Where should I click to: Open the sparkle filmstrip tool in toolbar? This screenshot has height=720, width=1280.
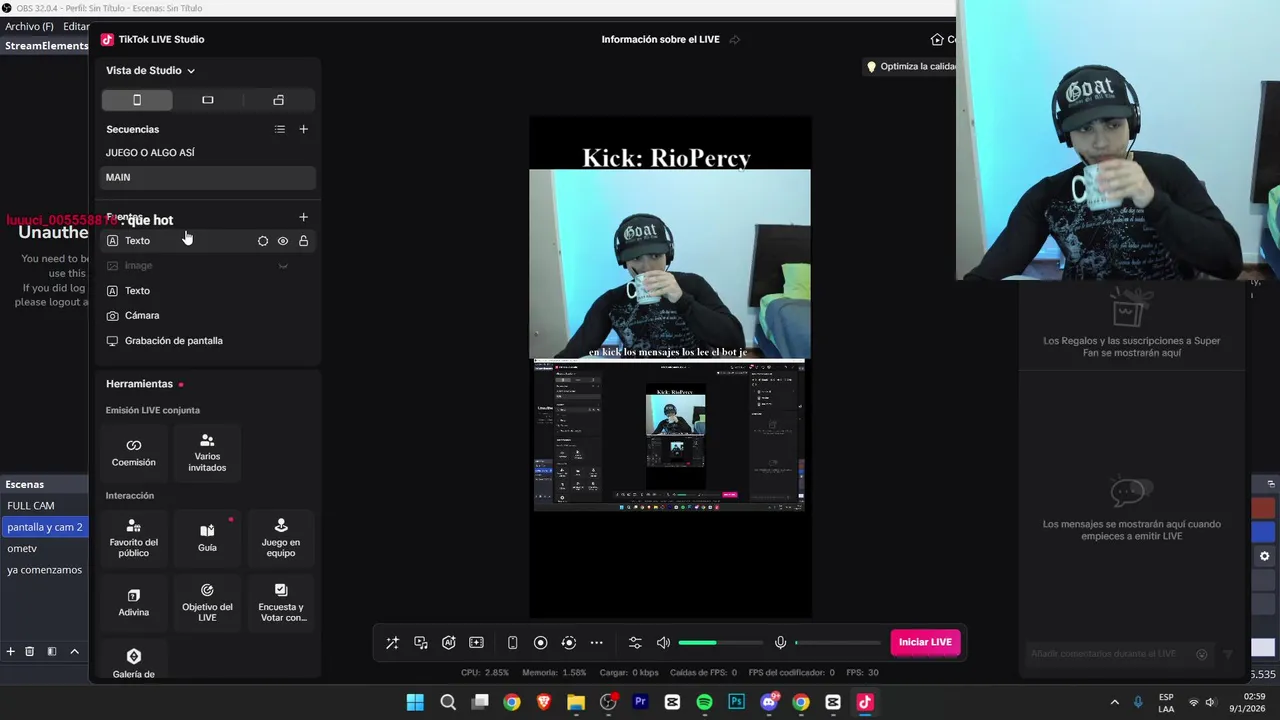pyautogui.click(x=476, y=643)
